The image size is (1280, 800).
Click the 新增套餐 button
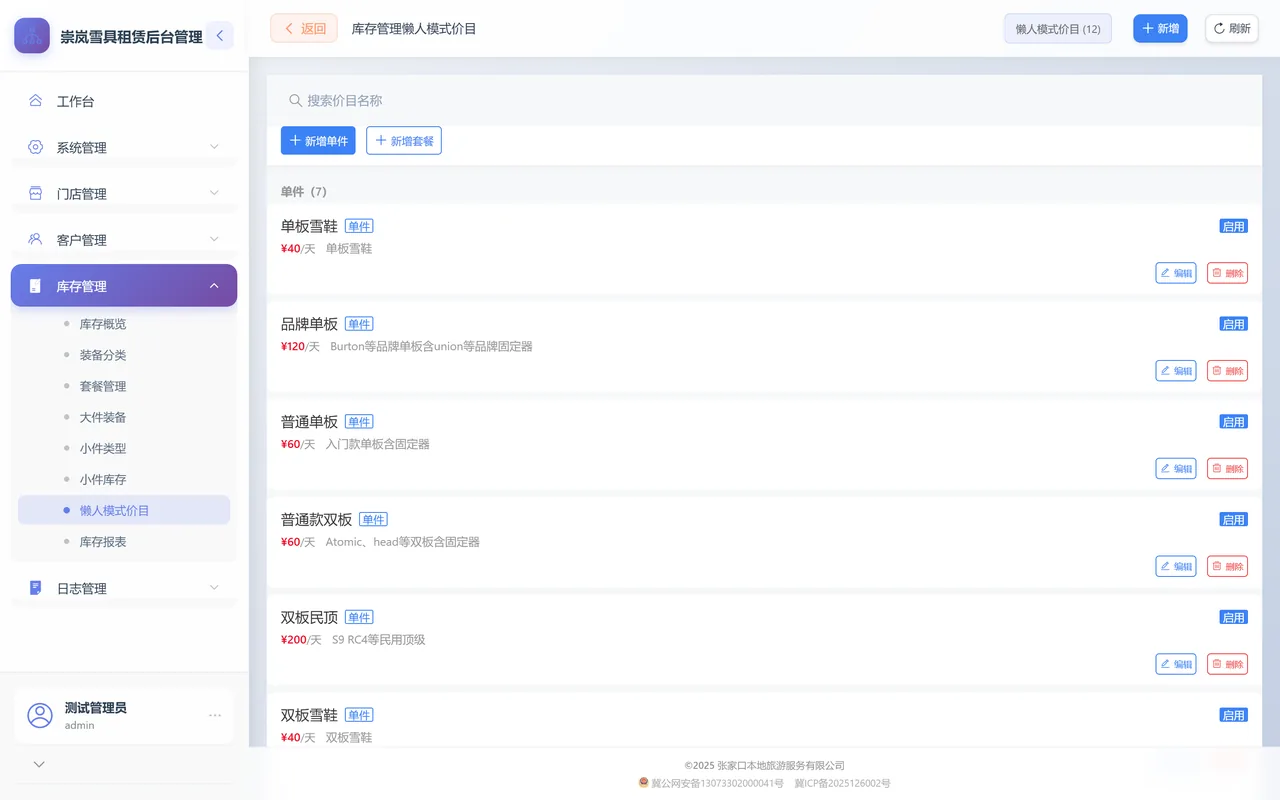point(404,141)
